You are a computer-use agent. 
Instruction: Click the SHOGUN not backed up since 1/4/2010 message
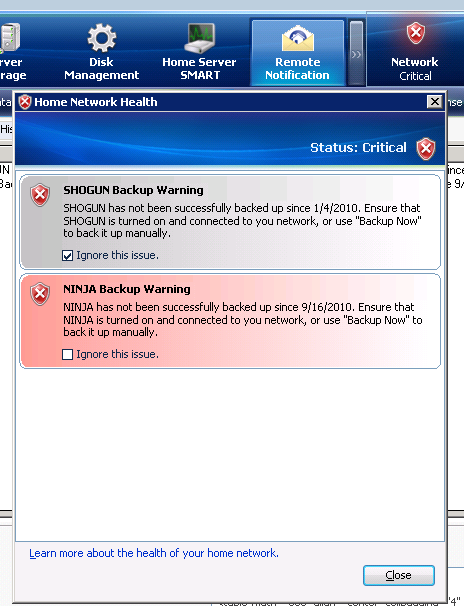click(x=242, y=221)
